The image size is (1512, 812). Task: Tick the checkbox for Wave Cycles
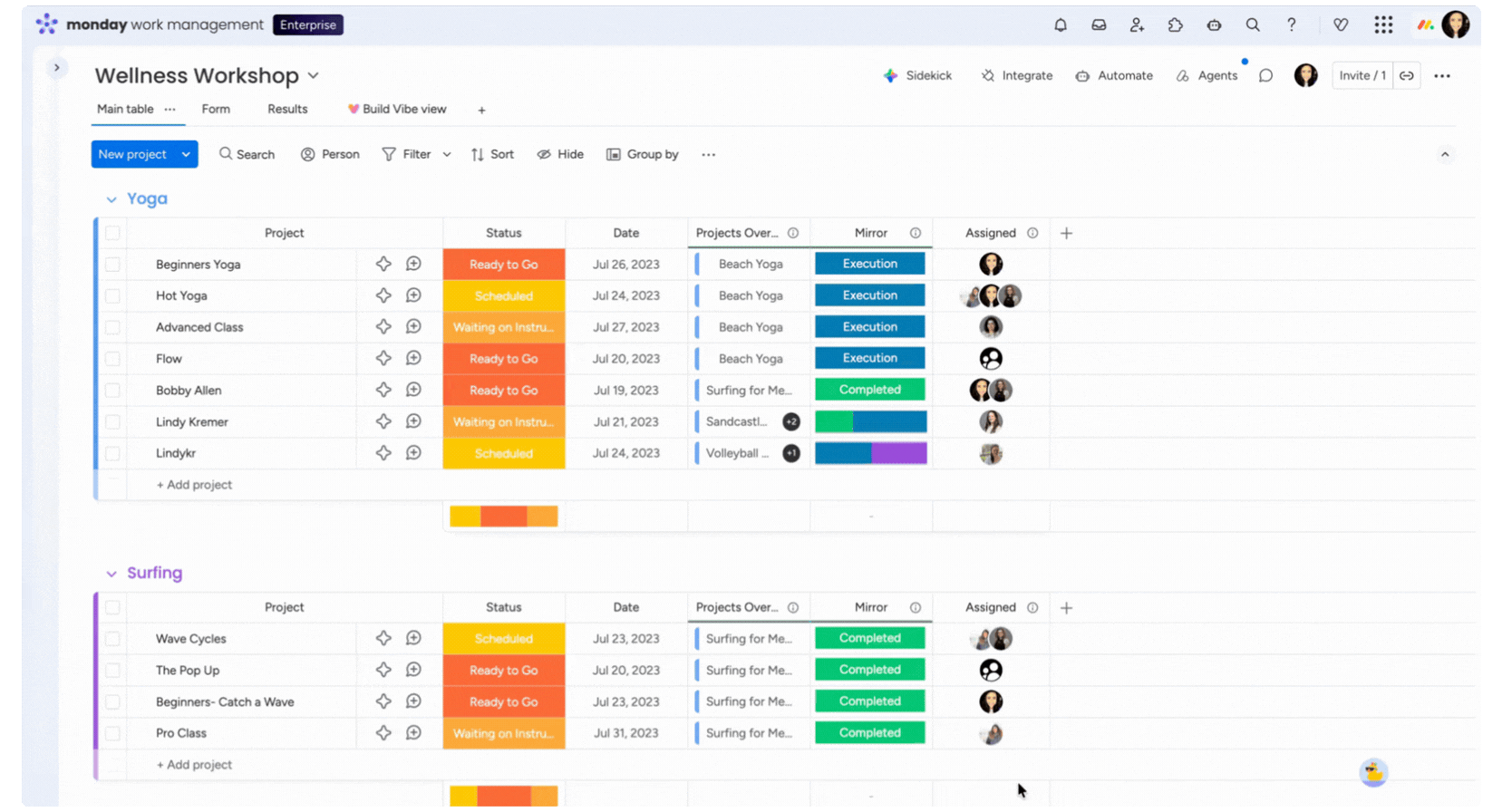[x=112, y=639]
